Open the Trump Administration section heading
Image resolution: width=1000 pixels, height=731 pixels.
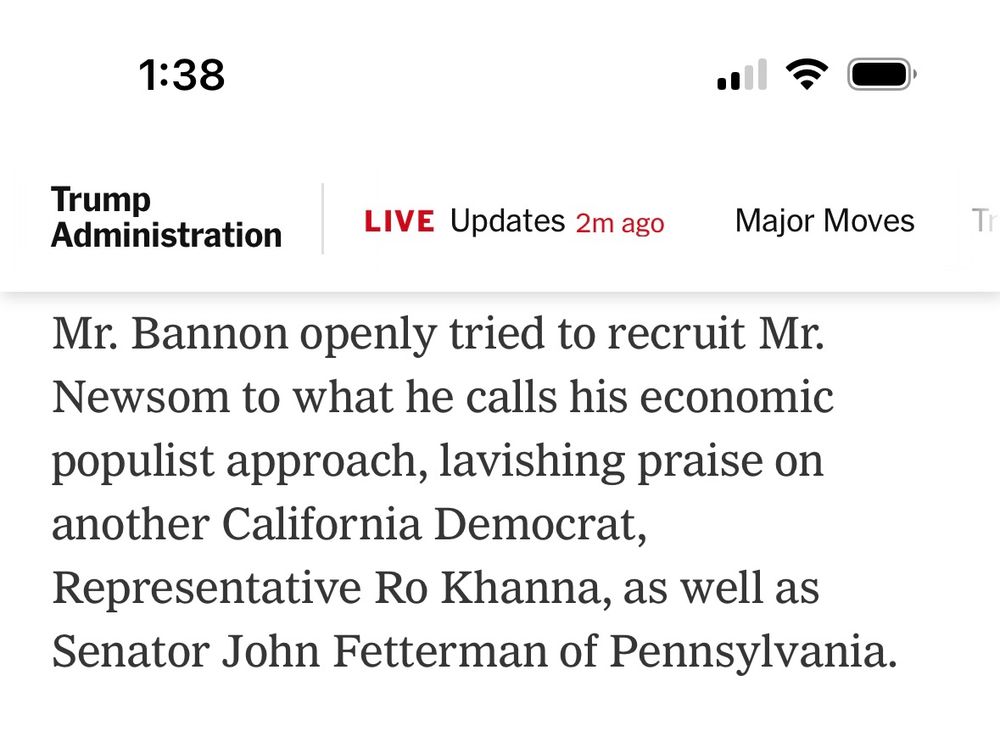tap(166, 218)
